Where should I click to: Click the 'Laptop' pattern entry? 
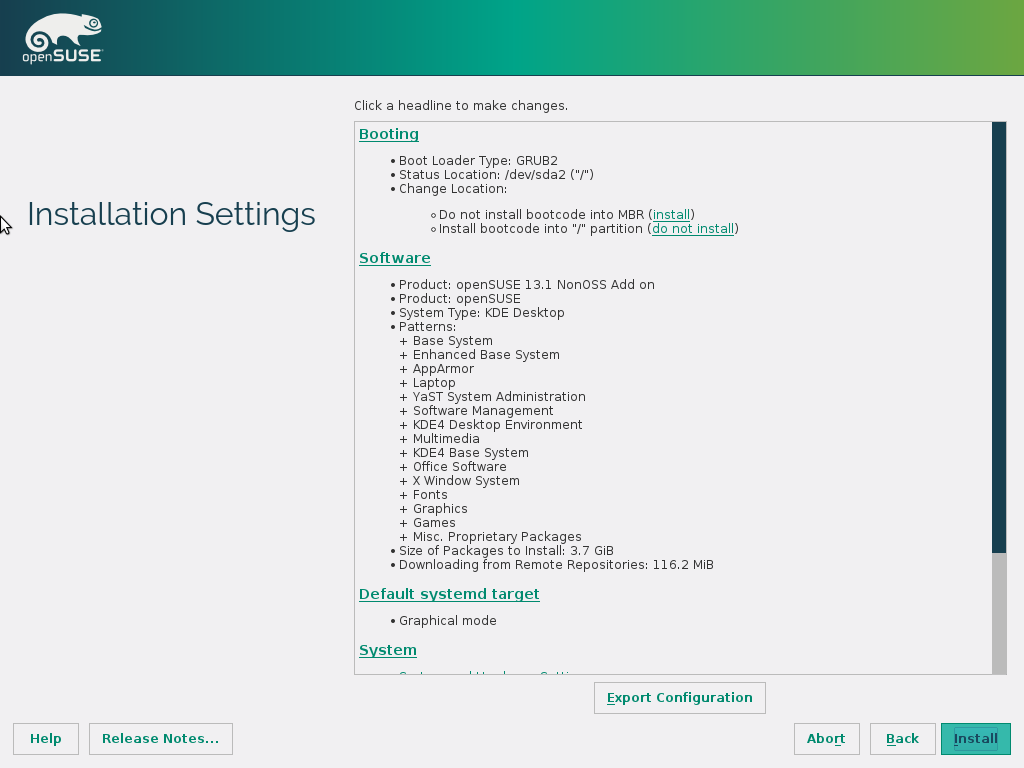[x=434, y=383]
